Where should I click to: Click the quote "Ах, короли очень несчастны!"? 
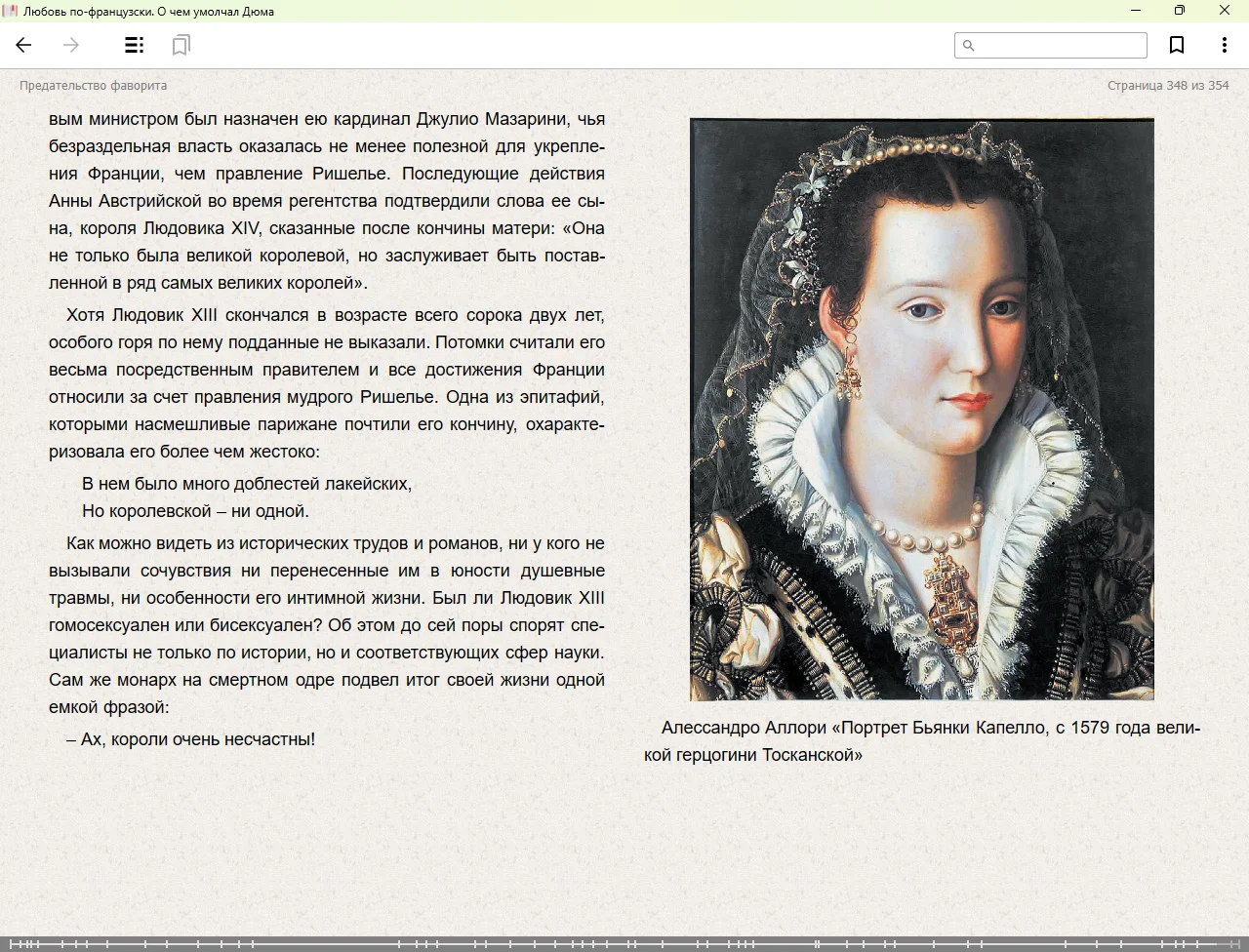point(191,739)
